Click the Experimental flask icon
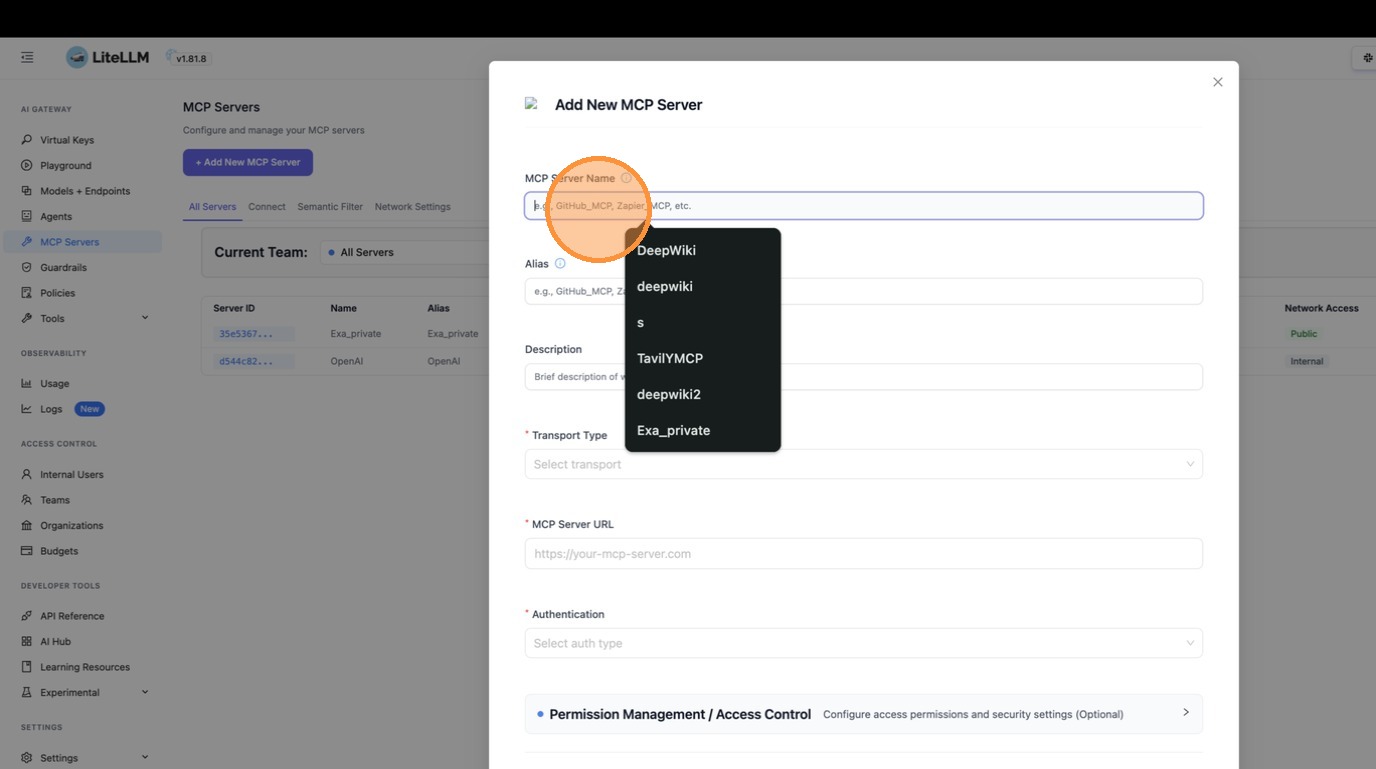 click(x=27, y=692)
